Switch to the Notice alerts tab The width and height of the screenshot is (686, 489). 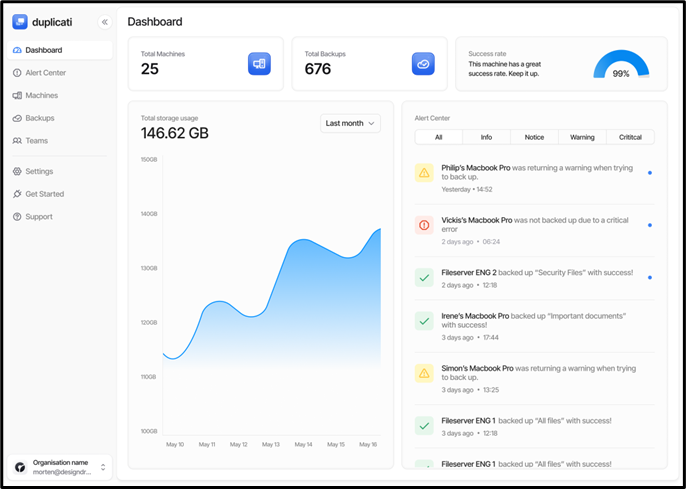(534, 137)
